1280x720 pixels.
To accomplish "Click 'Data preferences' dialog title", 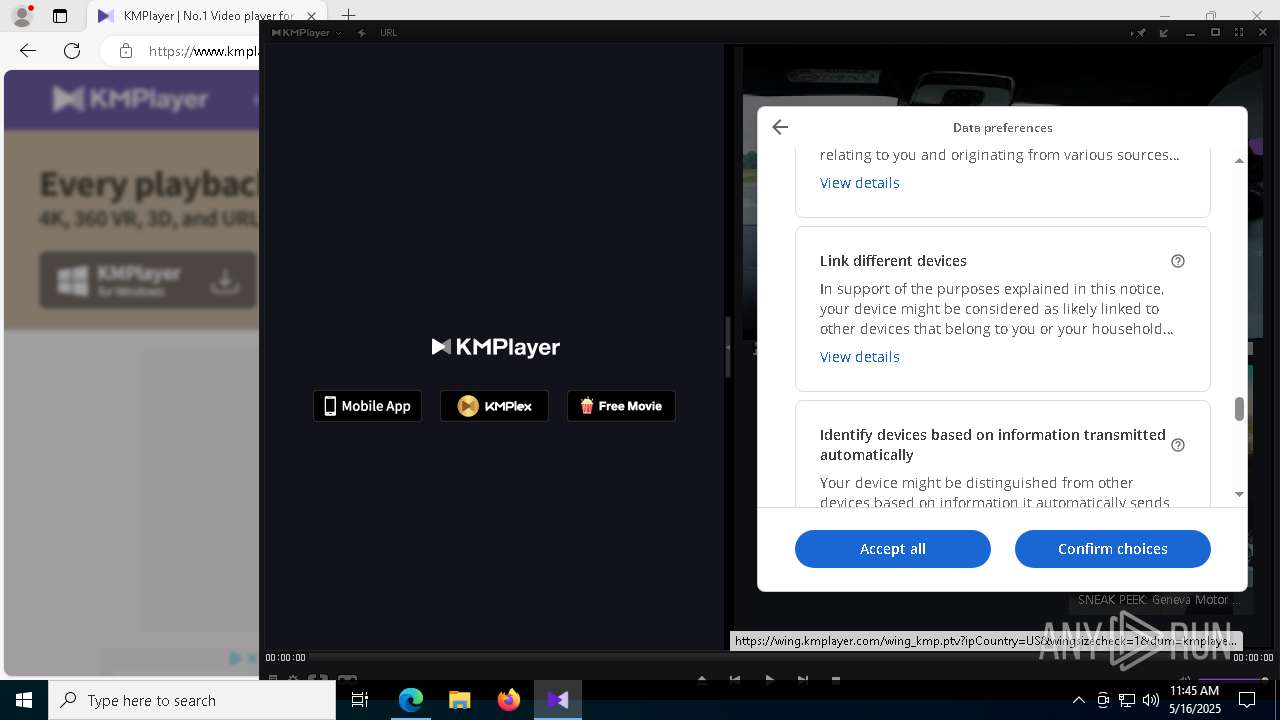I will click(x=1002, y=128).
